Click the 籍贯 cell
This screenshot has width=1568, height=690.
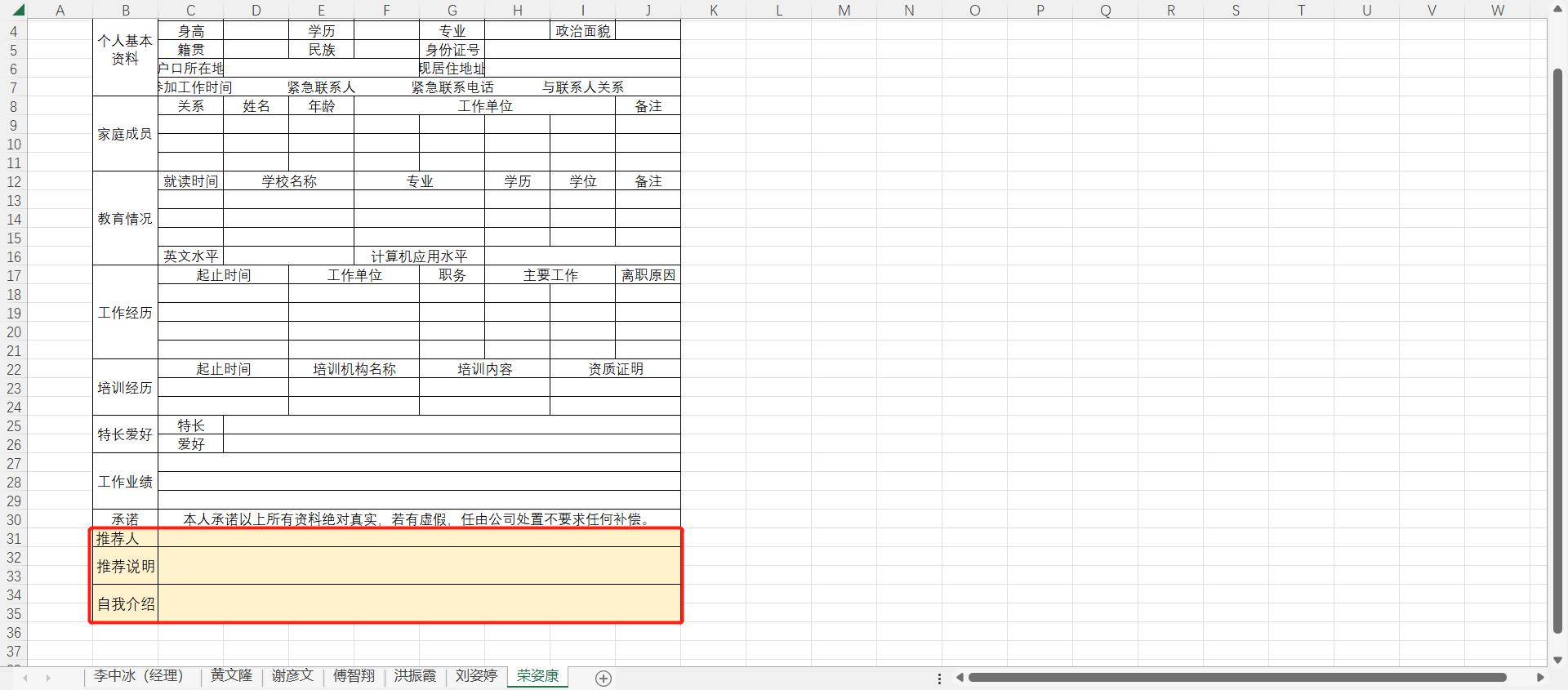(x=190, y=50)
